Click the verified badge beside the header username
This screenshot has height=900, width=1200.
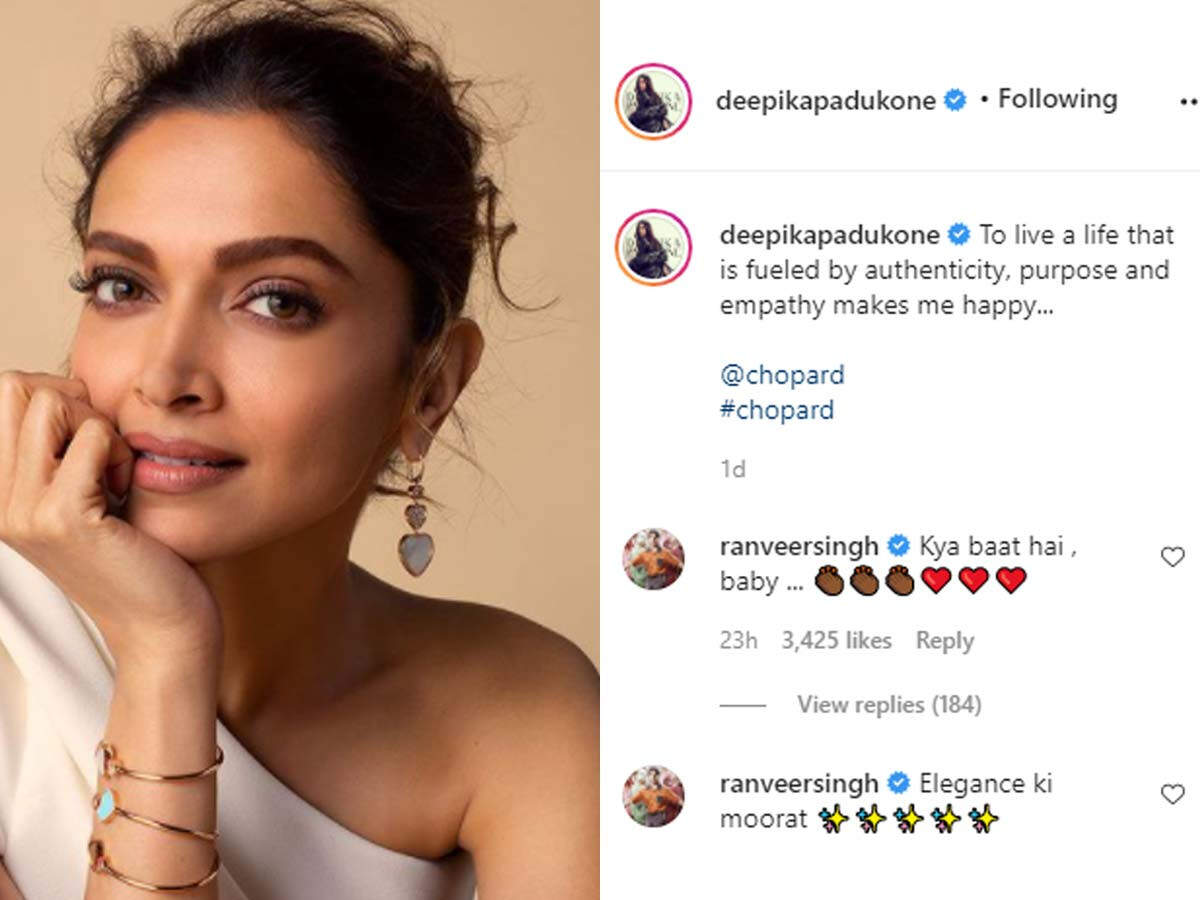point(955,100)
